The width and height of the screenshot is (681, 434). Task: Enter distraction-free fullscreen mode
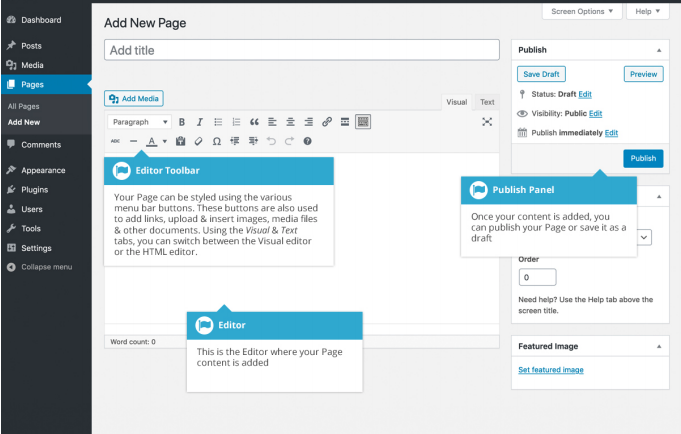pyautogui.click(x=487, y=122)
